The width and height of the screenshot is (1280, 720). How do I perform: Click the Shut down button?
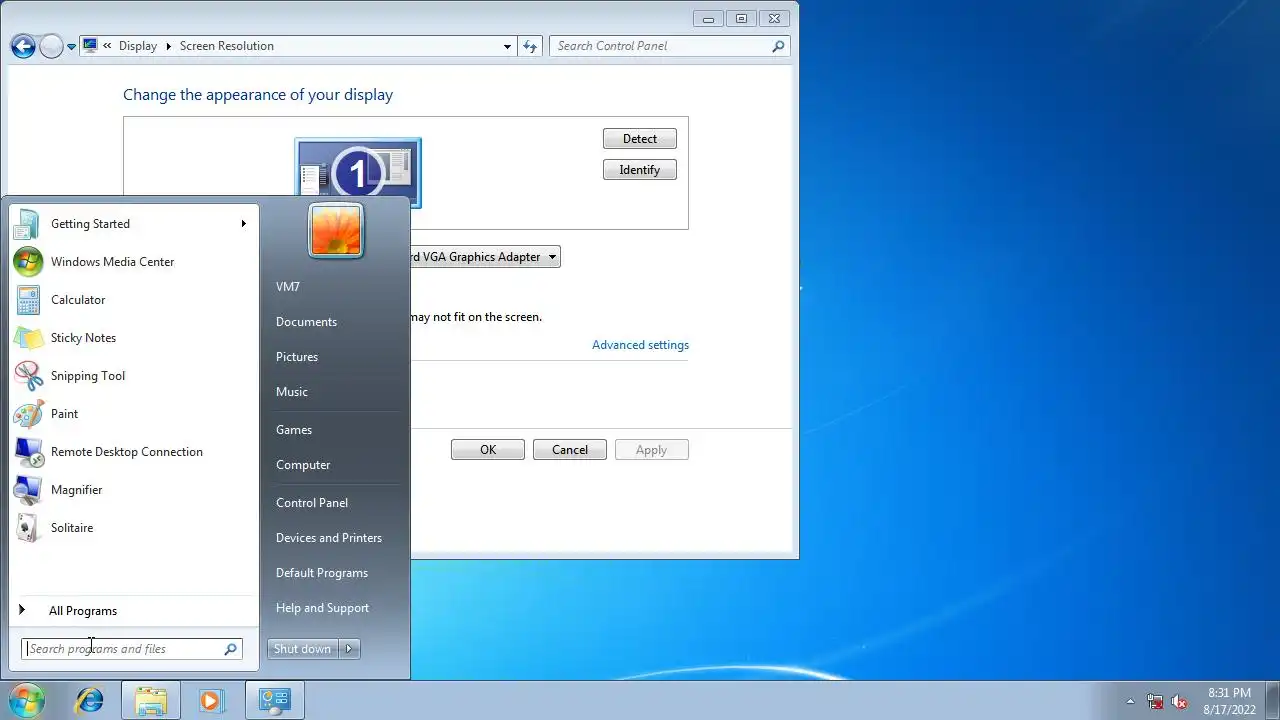302,649
